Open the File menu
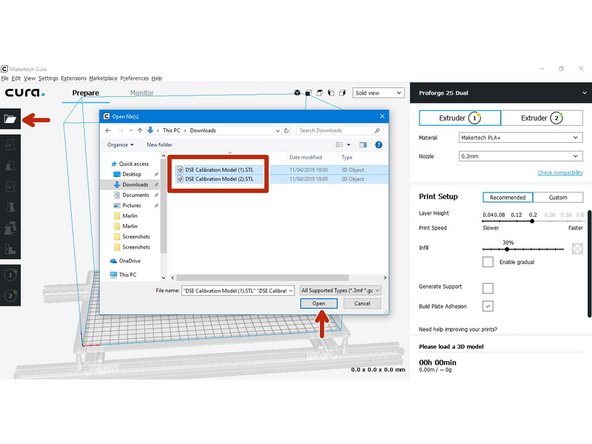Image resolution: width=592 pixels, height=444 pixels. click(x=5, y=78)
